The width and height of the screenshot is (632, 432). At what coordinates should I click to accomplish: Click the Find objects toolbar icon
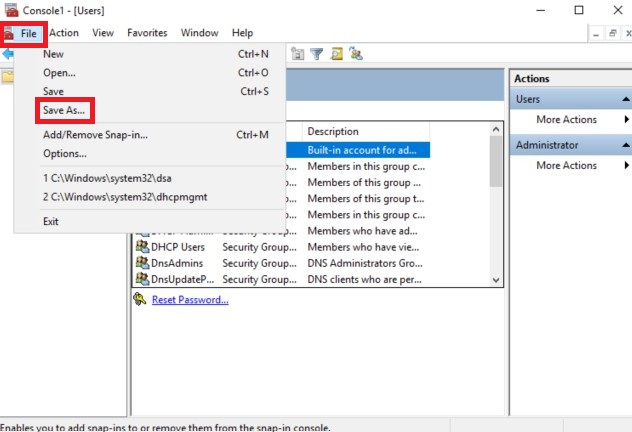pos(337,54)
